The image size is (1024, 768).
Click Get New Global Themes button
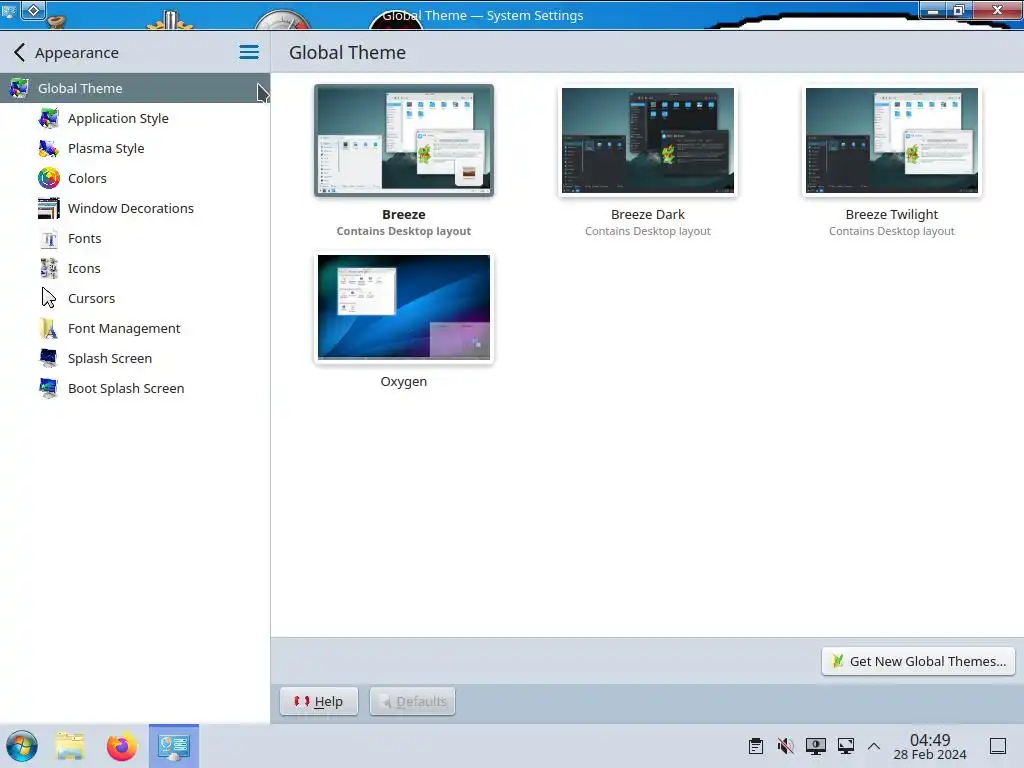click(918, 662)
